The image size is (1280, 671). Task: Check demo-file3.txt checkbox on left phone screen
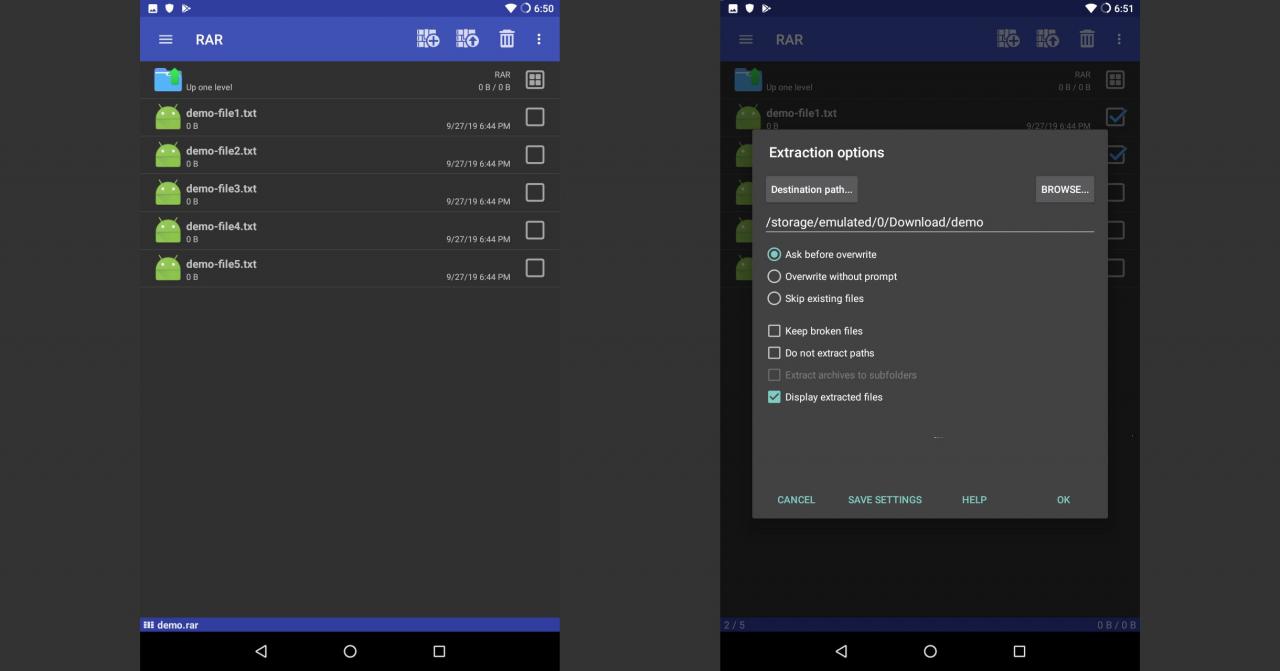(535, 192)
